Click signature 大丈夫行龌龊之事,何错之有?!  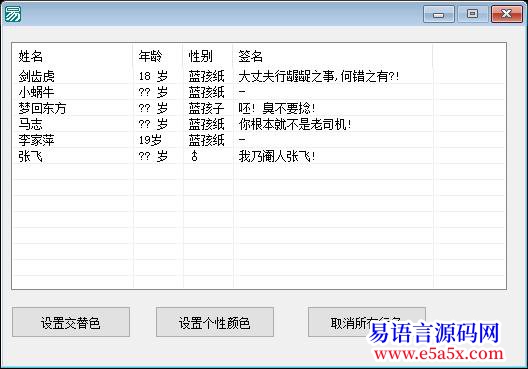pyautogui.click(x=319, y=76)
